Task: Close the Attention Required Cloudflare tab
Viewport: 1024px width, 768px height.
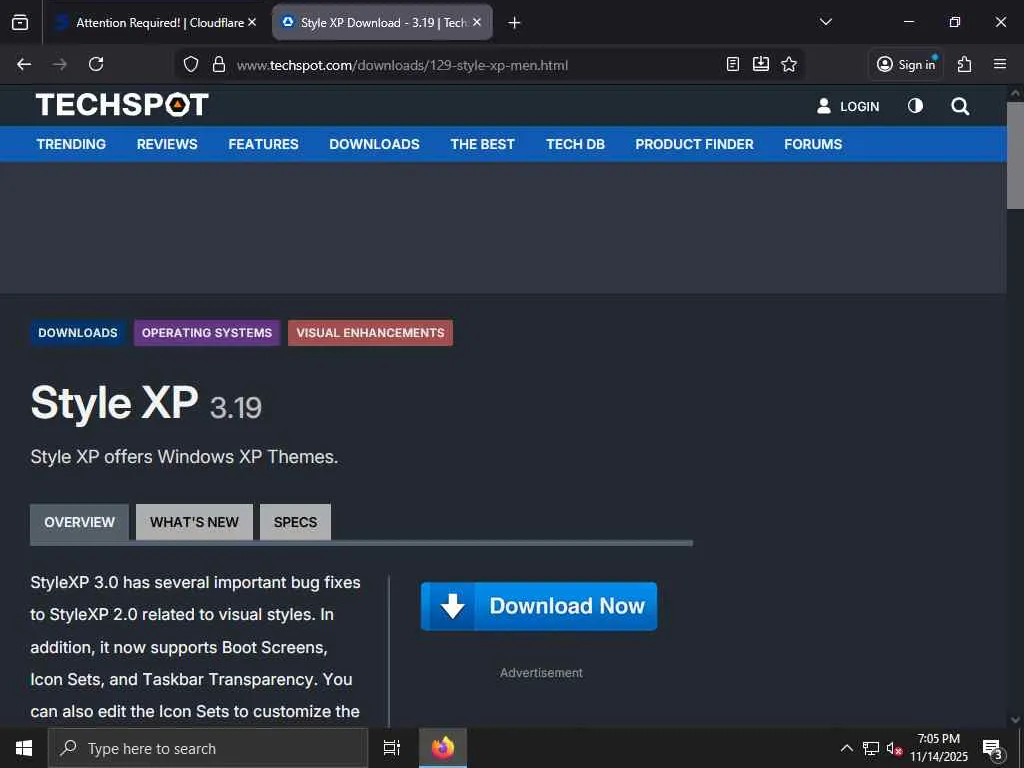Action: click(252, 22)
